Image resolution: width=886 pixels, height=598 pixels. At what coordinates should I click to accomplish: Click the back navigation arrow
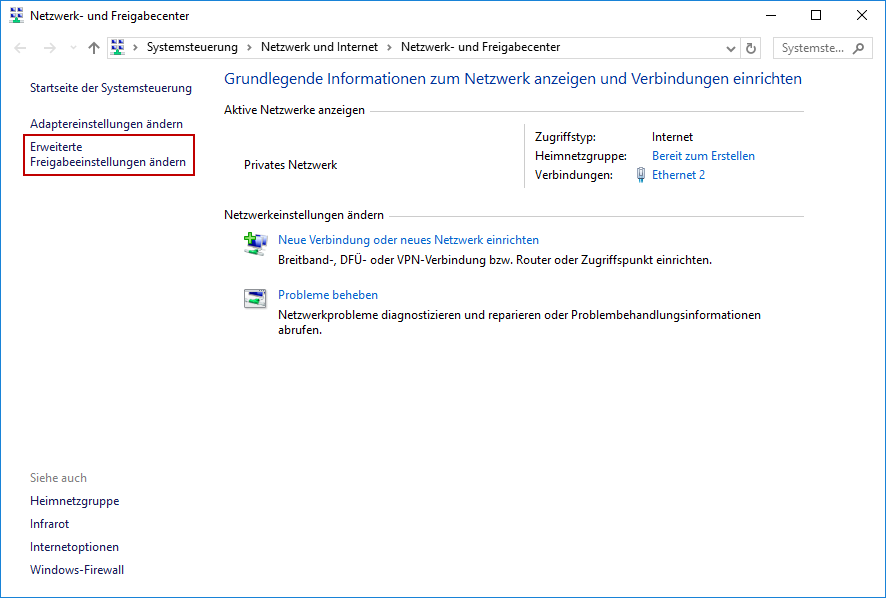20,48
